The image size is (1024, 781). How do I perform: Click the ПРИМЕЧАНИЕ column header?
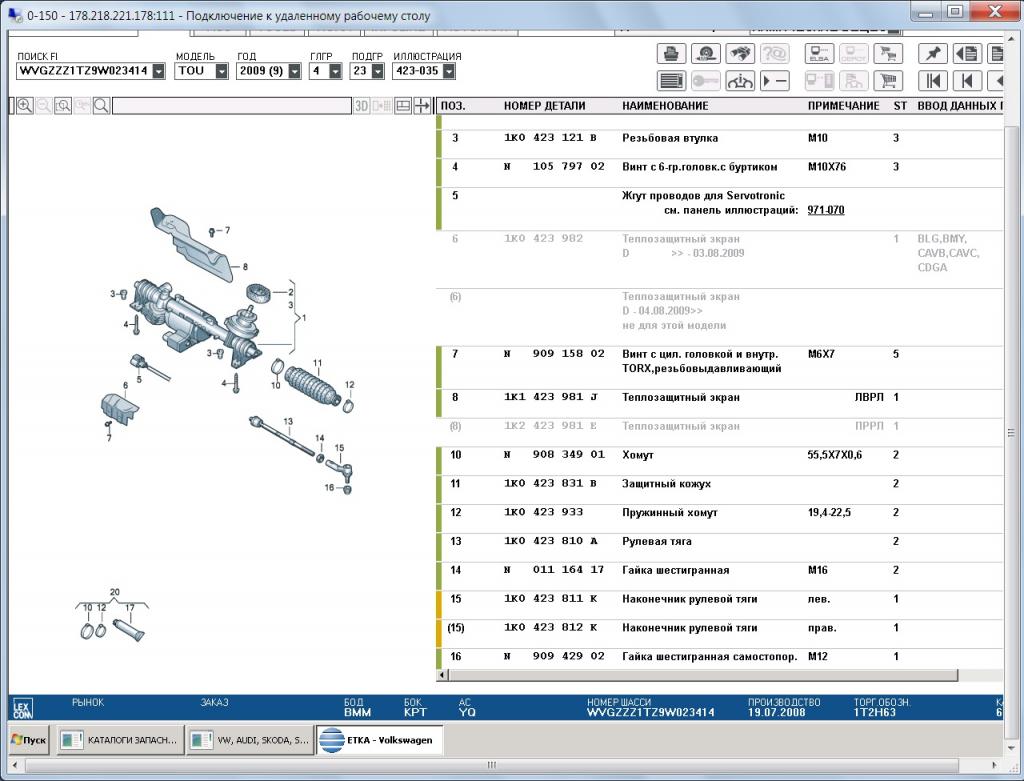(843, 106)
